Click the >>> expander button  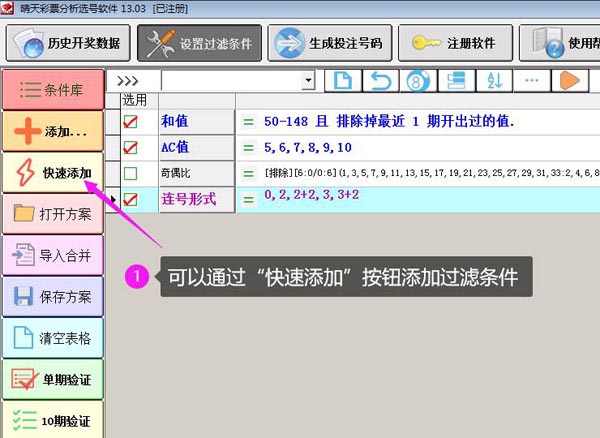tap(131, 80)
